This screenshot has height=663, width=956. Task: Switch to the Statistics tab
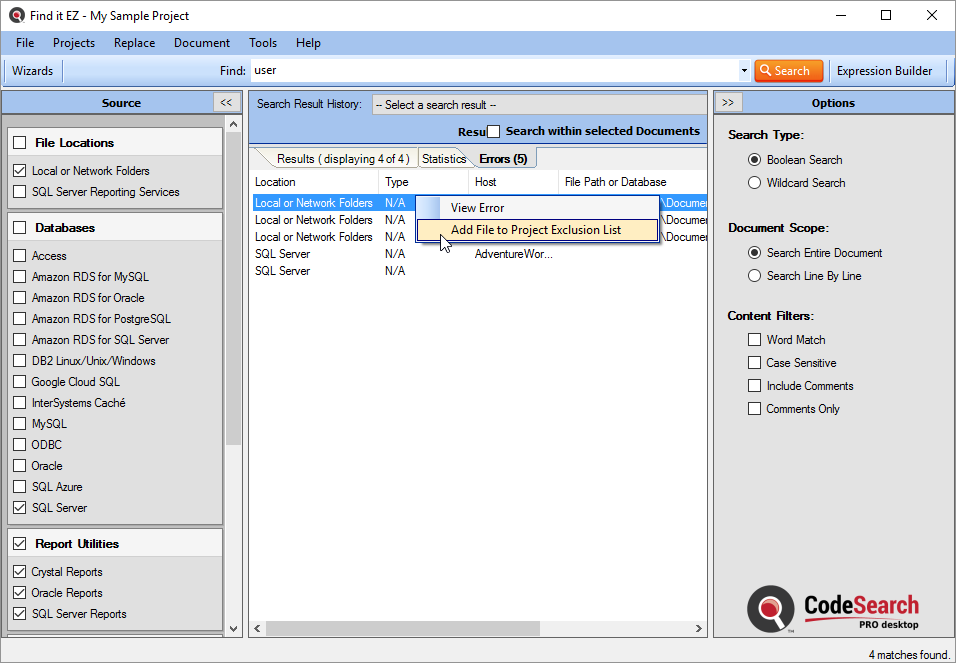[444, 159]
